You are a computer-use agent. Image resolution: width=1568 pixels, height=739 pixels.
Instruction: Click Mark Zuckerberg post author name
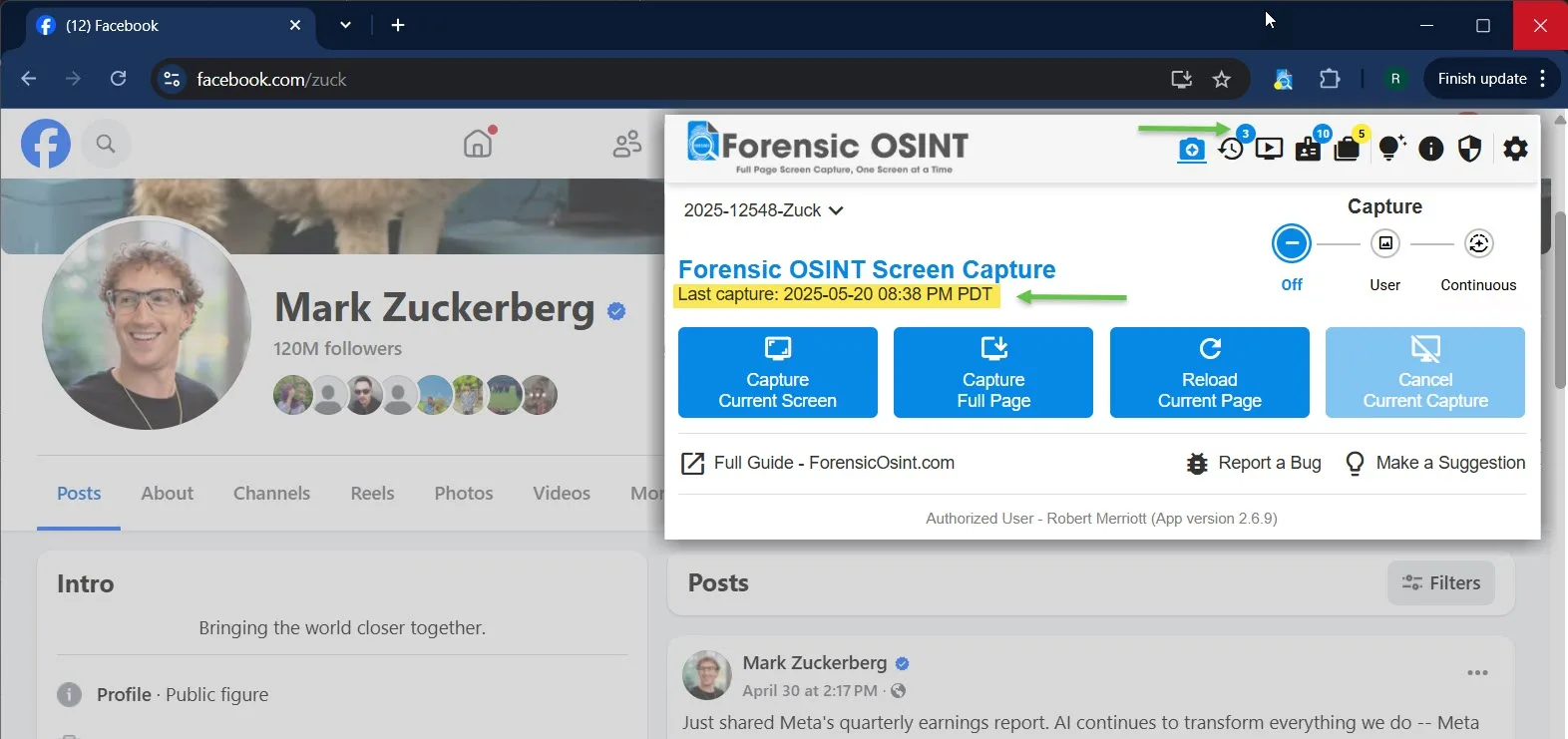(814, 663)
